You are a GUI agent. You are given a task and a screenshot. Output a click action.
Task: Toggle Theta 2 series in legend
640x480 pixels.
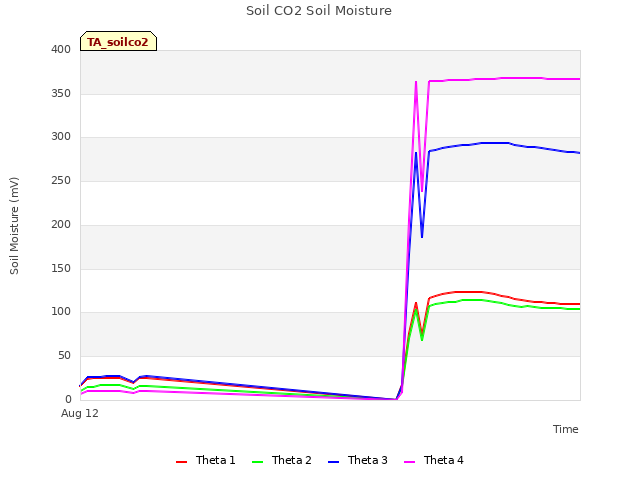click(x=282, y=460)
